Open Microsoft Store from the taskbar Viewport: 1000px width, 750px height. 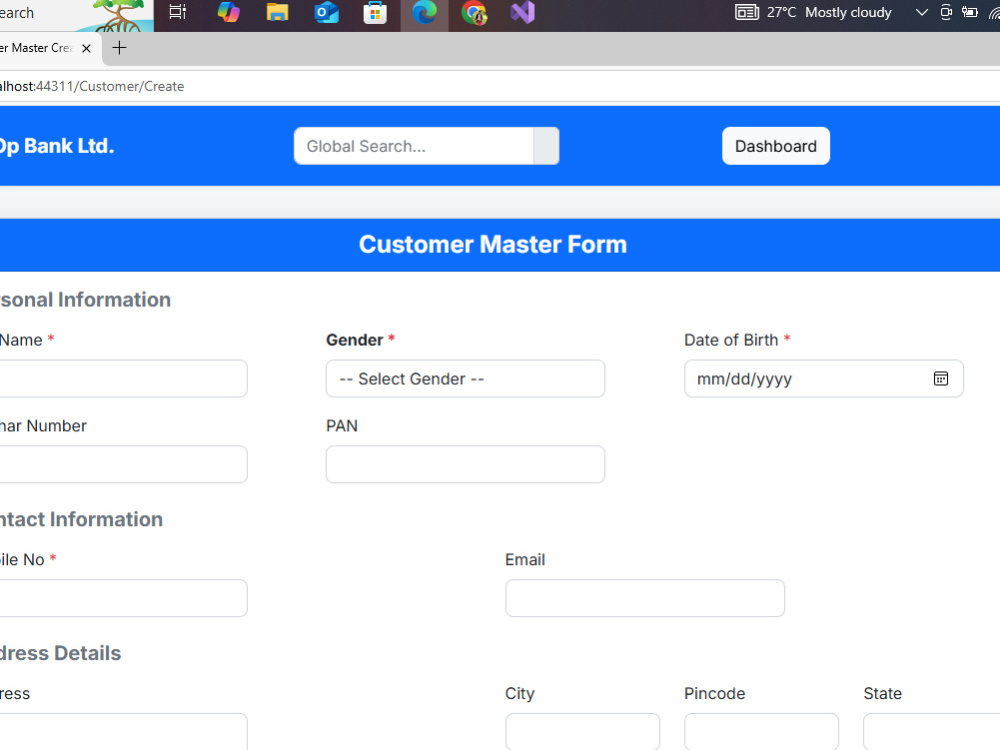[x=375, y=12]
